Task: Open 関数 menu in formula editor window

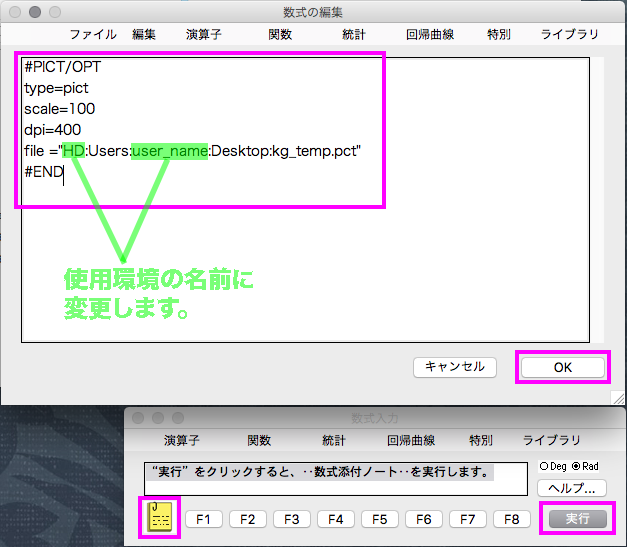Action: click(280, 34)
